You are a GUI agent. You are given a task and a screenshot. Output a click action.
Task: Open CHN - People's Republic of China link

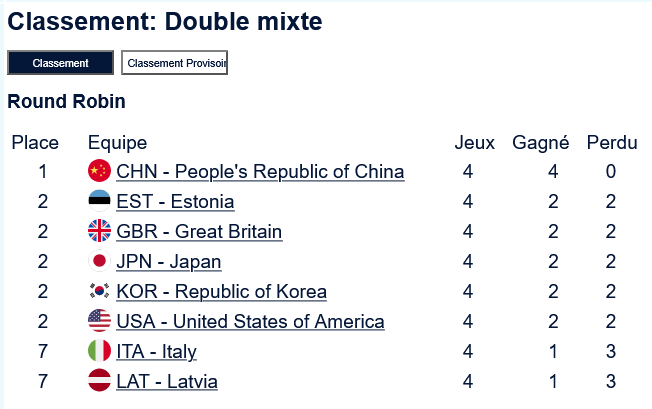(260, 171)
